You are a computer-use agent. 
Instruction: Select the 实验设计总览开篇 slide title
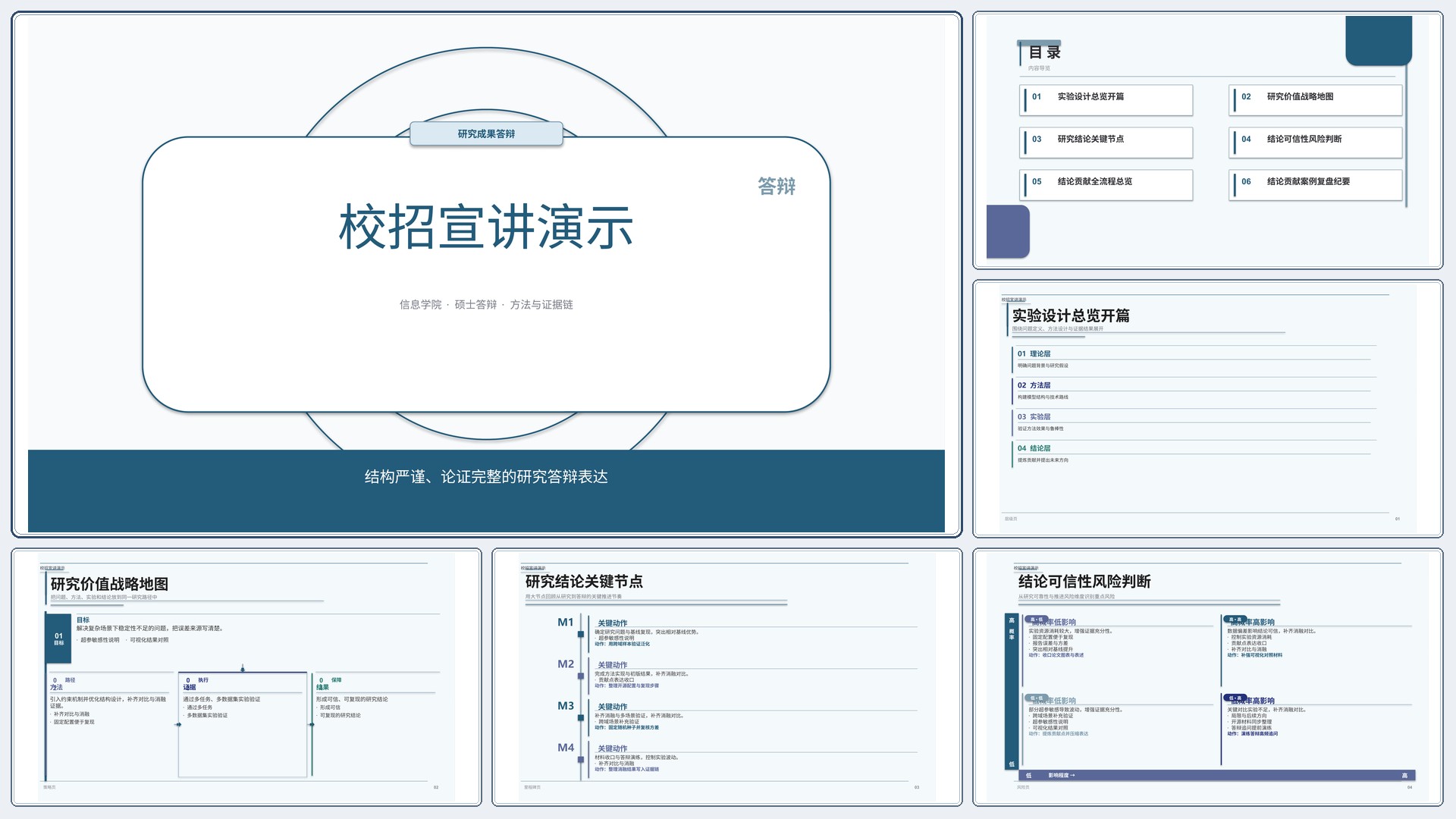pos(1071,316)
